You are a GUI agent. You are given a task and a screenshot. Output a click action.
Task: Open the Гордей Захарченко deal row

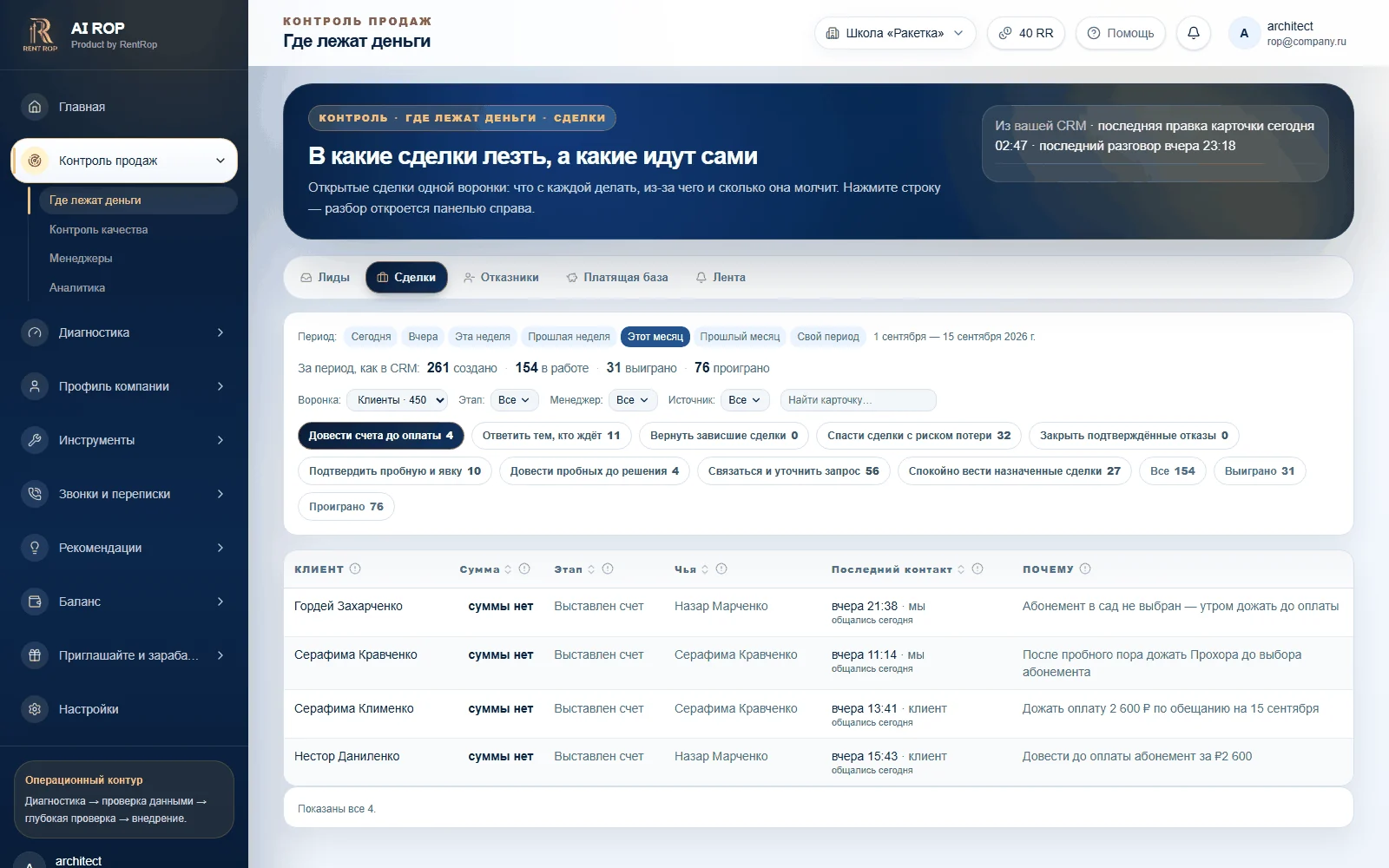click(818, 612)
